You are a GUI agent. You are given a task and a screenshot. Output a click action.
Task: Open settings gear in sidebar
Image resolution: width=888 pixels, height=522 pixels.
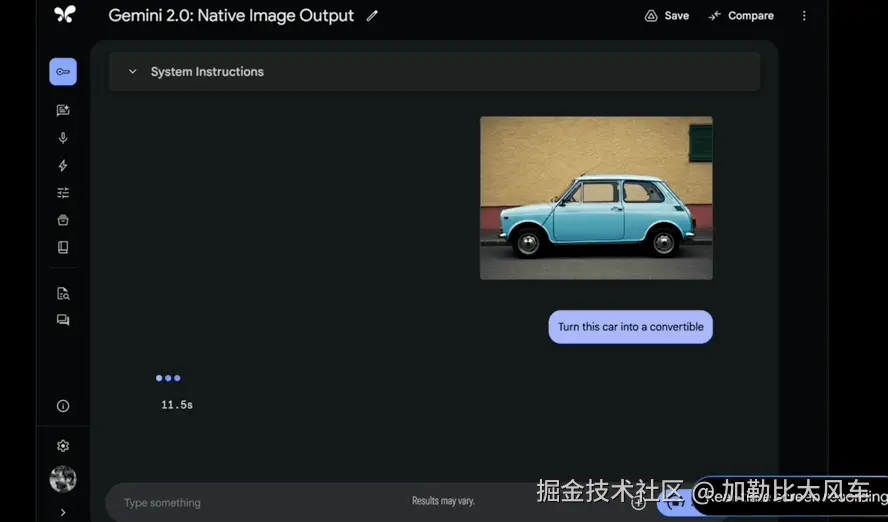pos(63,446)
